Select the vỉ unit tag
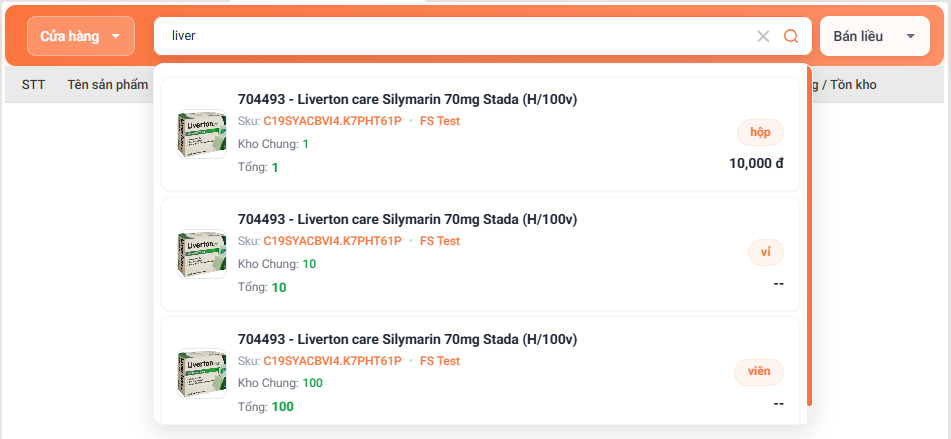 click(765, 252)
